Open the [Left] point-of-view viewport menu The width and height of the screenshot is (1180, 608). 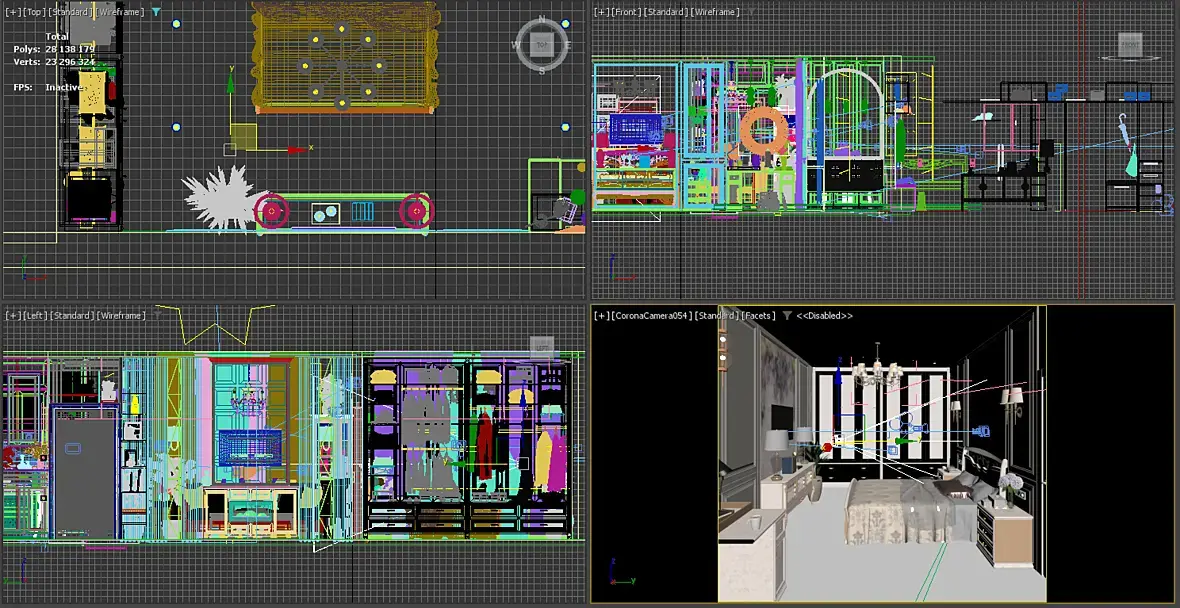pos(35,315)
